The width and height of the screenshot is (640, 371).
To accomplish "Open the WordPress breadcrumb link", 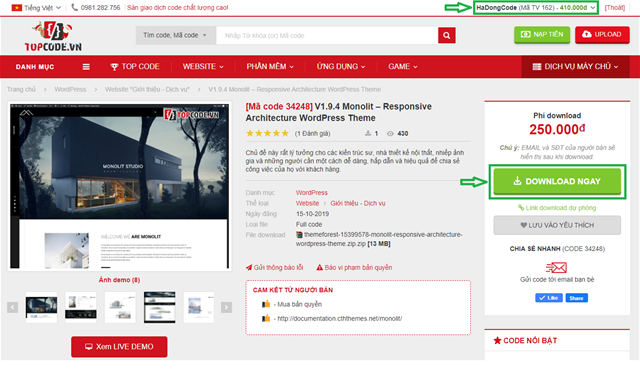I will [x=70, y=89].
